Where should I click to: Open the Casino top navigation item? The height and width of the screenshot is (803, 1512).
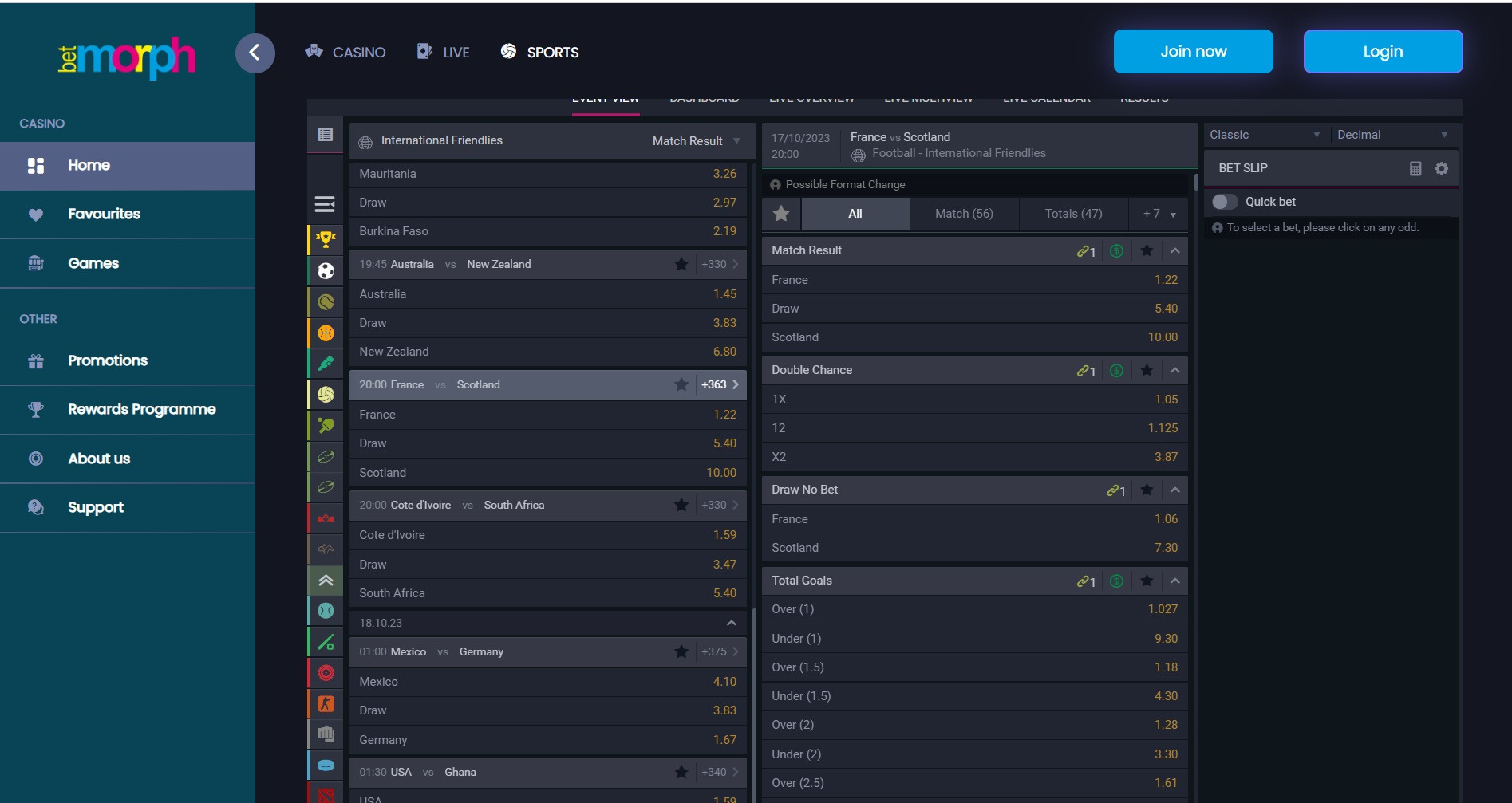tap(345, 53)
